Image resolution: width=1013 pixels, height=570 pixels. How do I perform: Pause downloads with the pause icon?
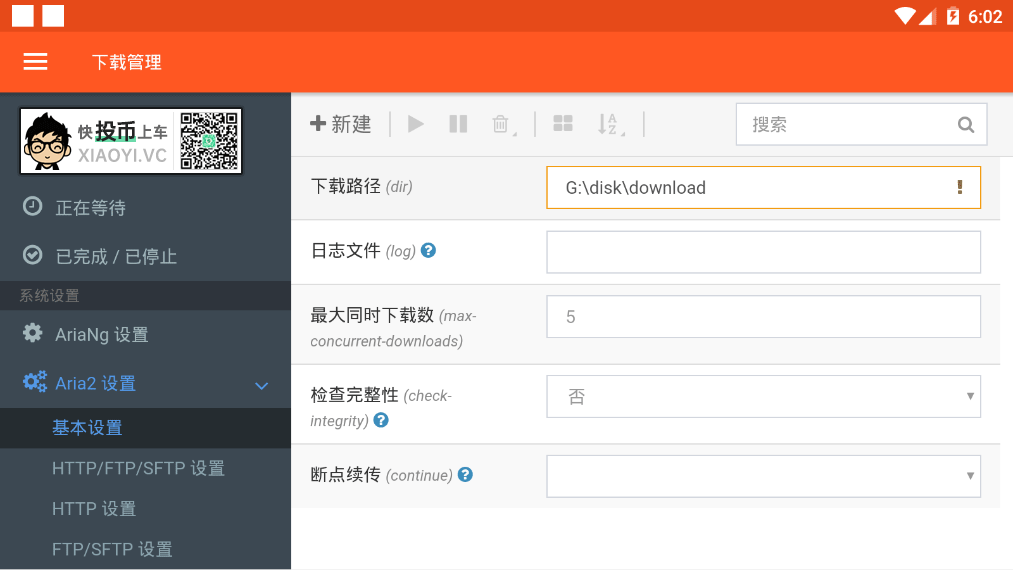click(x=458, y=124)
